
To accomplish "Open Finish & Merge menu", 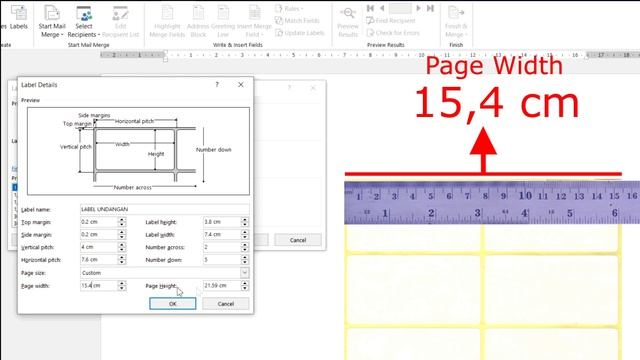I will click(456, 21).
